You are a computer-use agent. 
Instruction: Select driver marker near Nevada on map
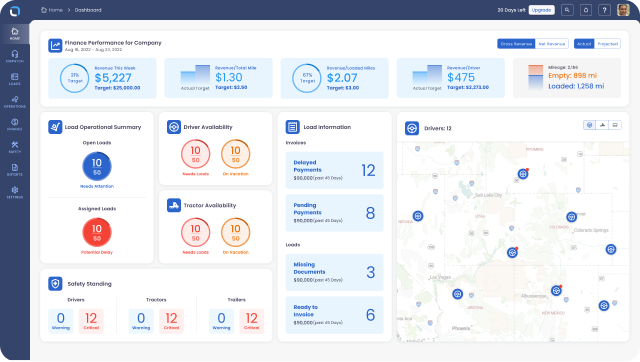point(418,216)
